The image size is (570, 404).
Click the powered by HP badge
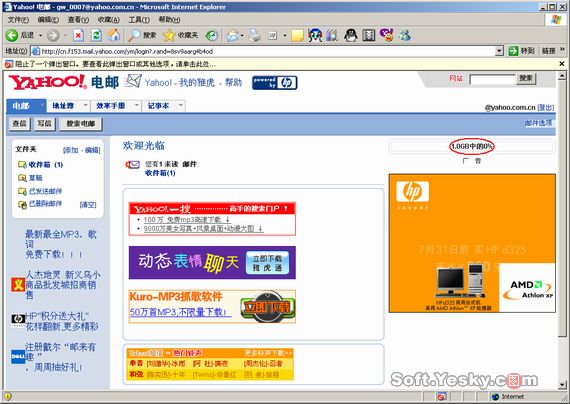pyautogui.click(x=275, y=83)
